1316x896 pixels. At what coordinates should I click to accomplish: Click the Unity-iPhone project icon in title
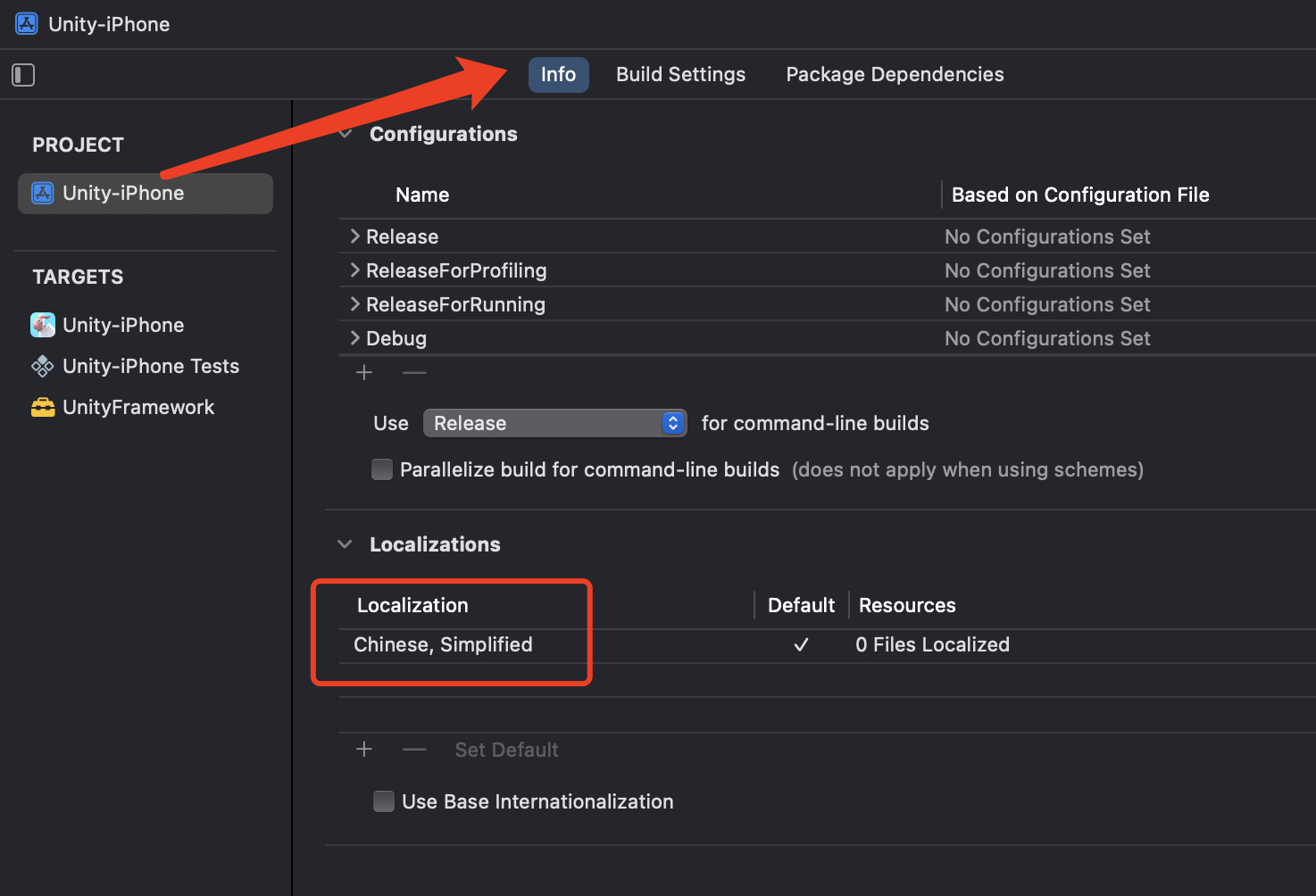(27, 24)
